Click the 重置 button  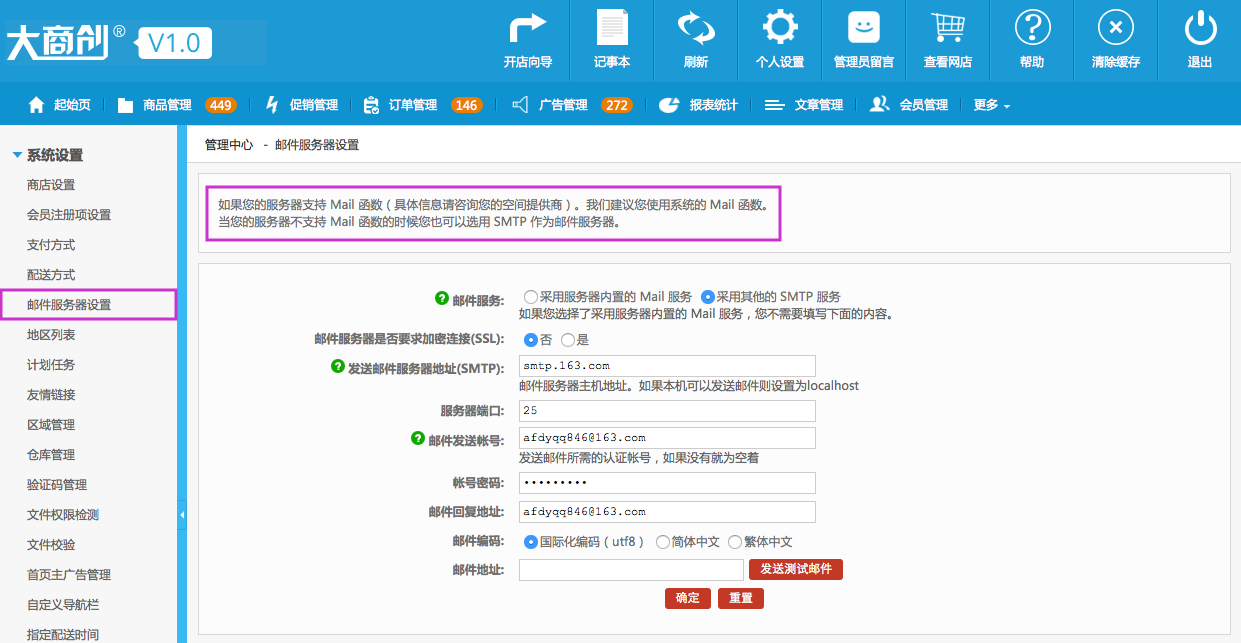click(741, 598)
